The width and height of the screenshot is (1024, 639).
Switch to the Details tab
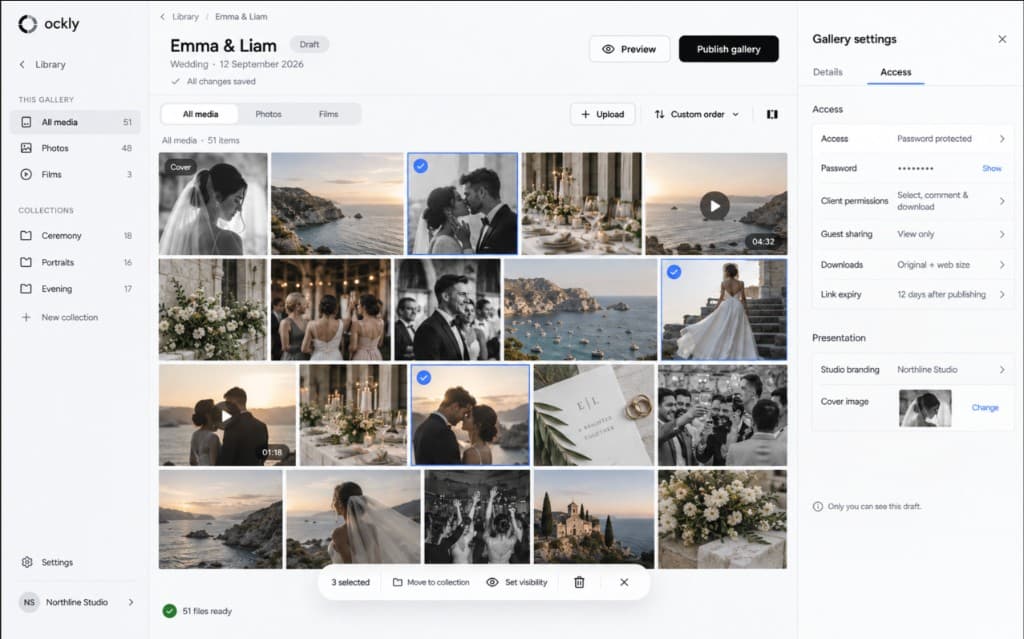[x=827, y=73]
